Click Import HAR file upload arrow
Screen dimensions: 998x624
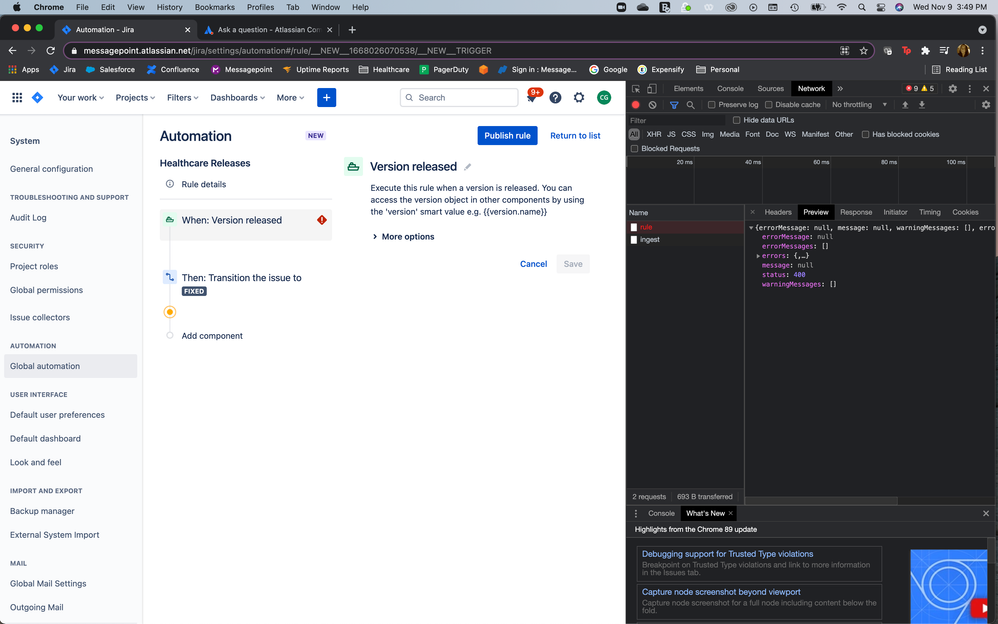point(905,104)
